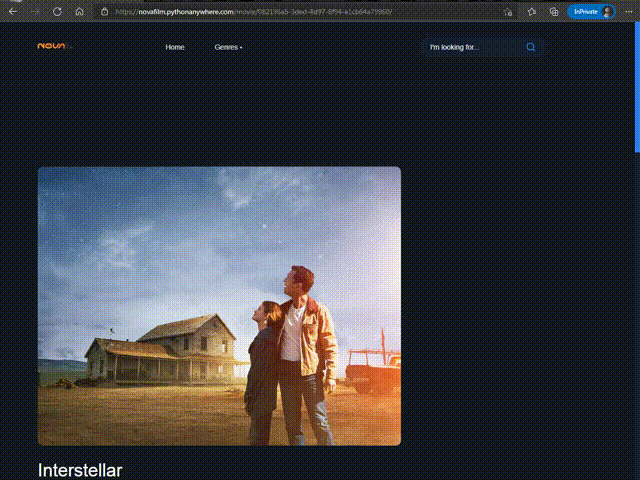
Task: Open the browser settings ellipsis menu
Action: pos(629,12)
